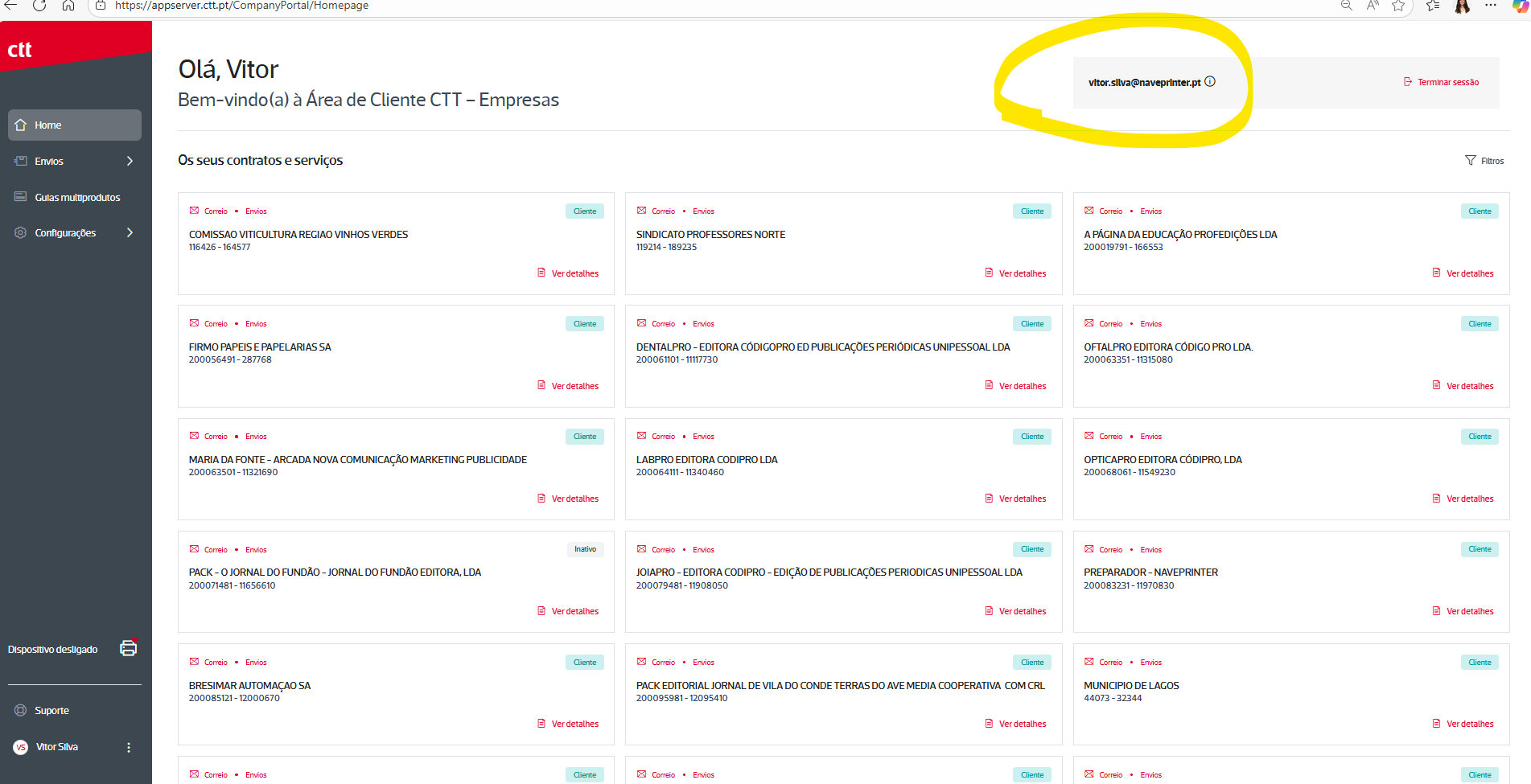
Task: Open Ver detalhes for LABPRO EDITORA CODIPRO LDA
Action: 1015,499
